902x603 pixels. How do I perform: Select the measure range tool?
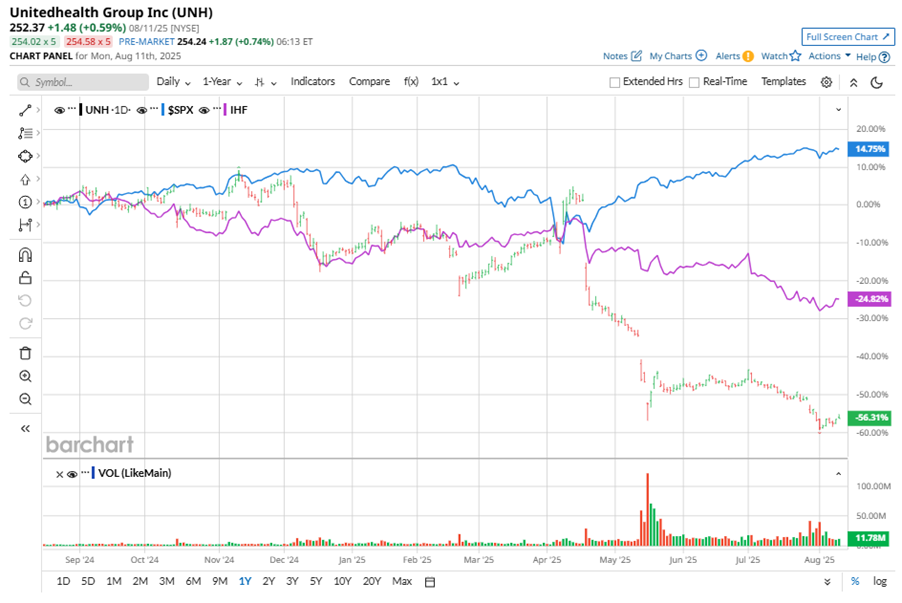25,225
